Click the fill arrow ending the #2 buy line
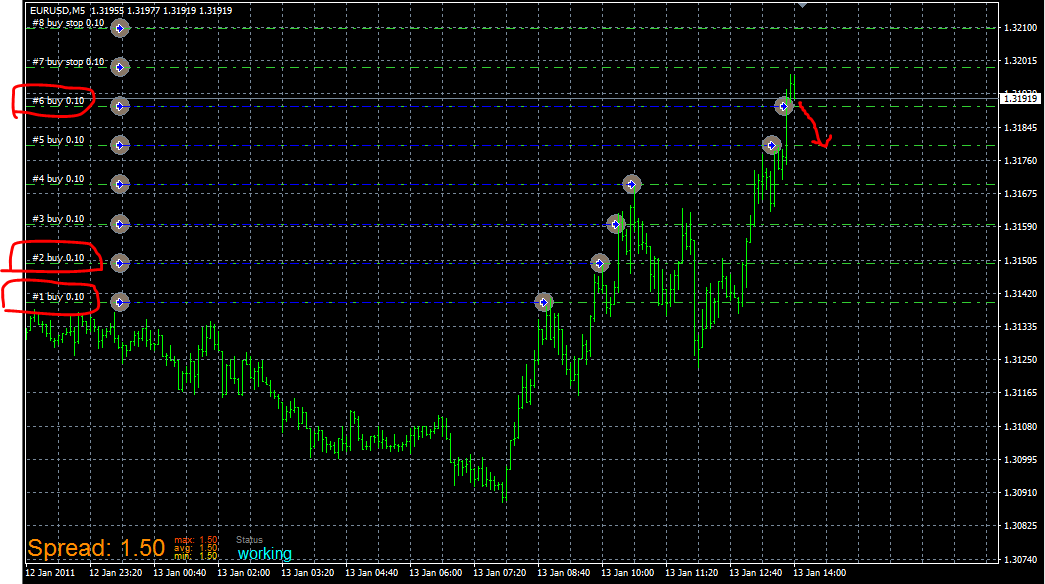The height and width of the screenshot is (584, 1045). pos(600,263)
